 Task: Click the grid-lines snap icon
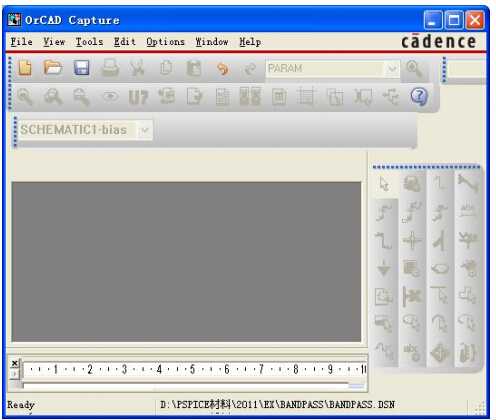306,97
